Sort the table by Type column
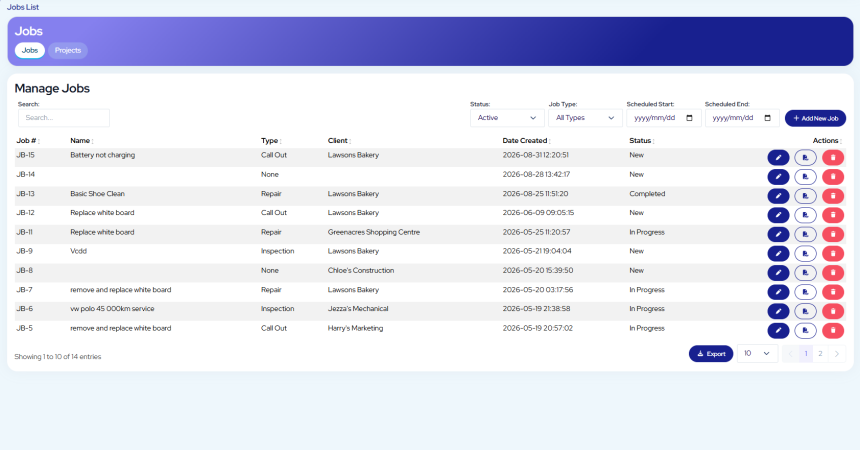 (271, 141)
